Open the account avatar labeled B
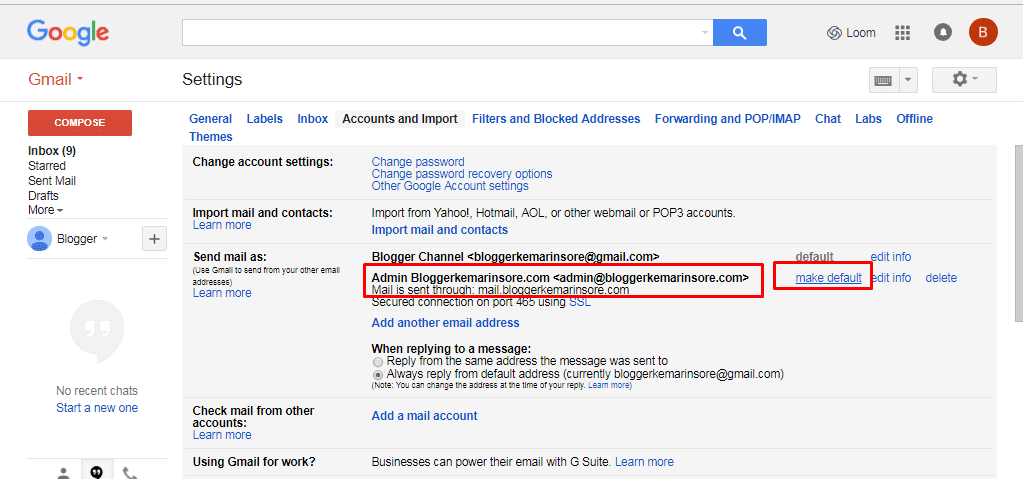Screen dimensions: 1023x479 [x=982, y=33]
